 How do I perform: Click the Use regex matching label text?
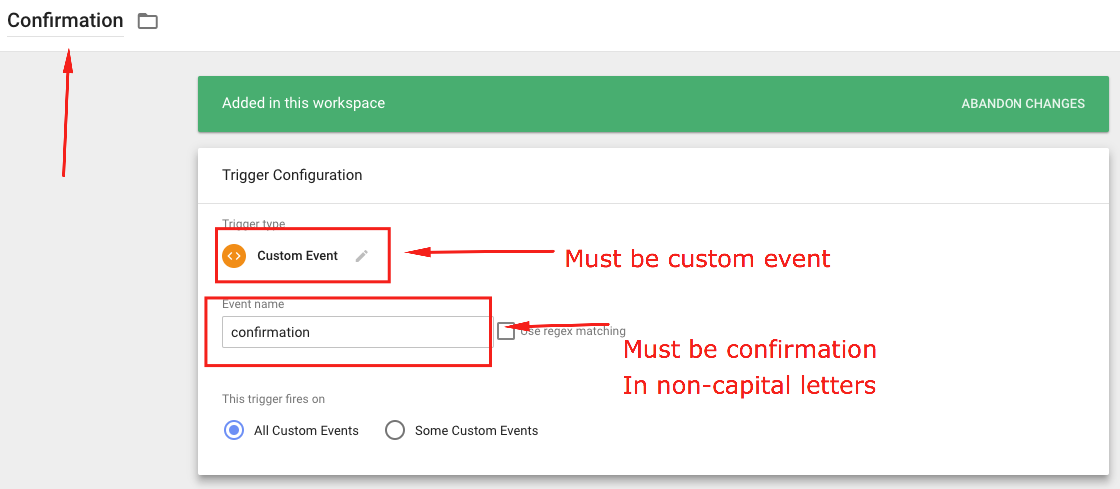click(x=573, y=331)
